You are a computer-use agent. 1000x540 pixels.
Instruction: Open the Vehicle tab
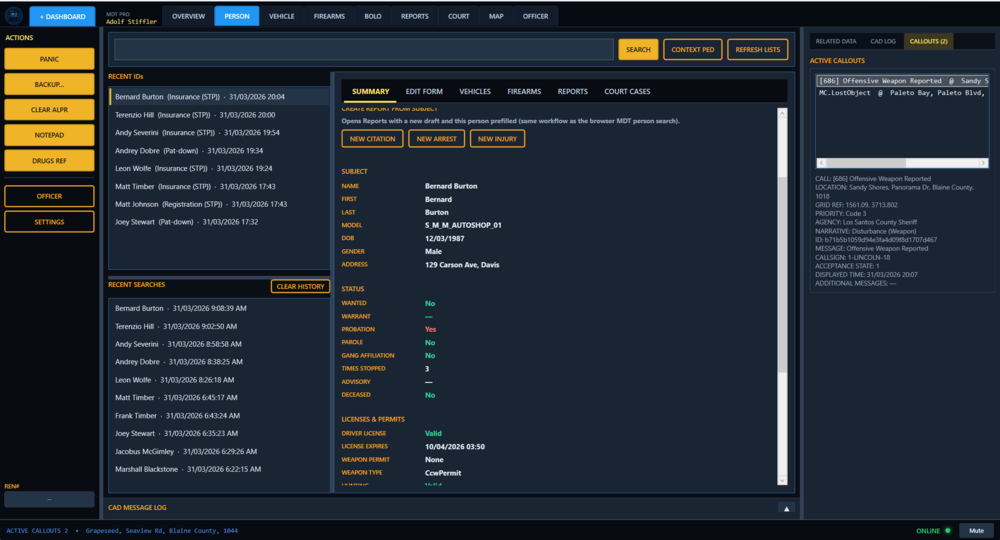click(x=281, y=17)
